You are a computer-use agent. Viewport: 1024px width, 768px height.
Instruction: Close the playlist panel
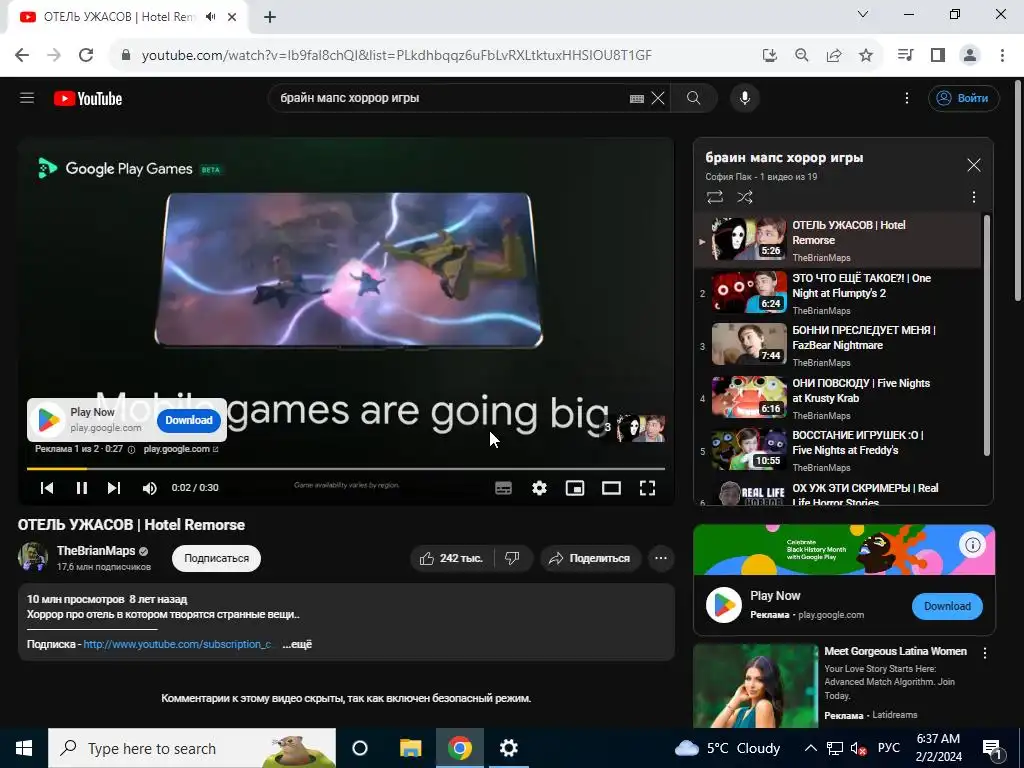(x=974, y=165)
